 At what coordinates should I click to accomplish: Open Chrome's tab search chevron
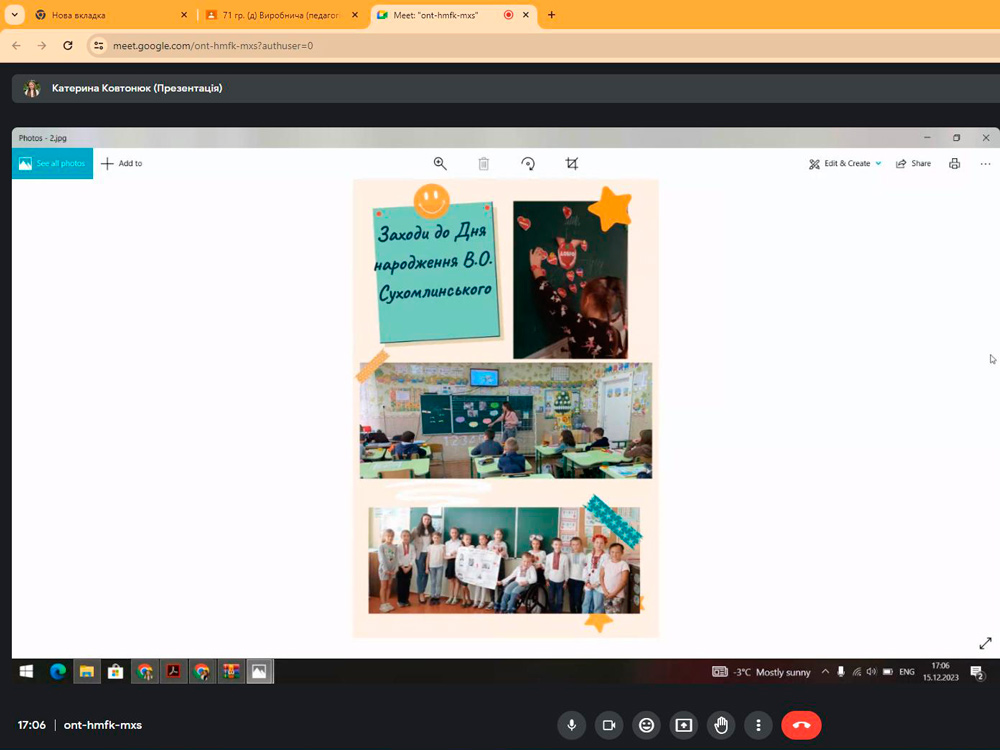15,15
